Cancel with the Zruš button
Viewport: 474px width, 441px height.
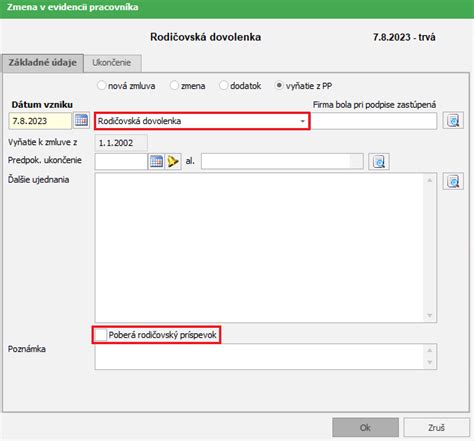[436, 427]
